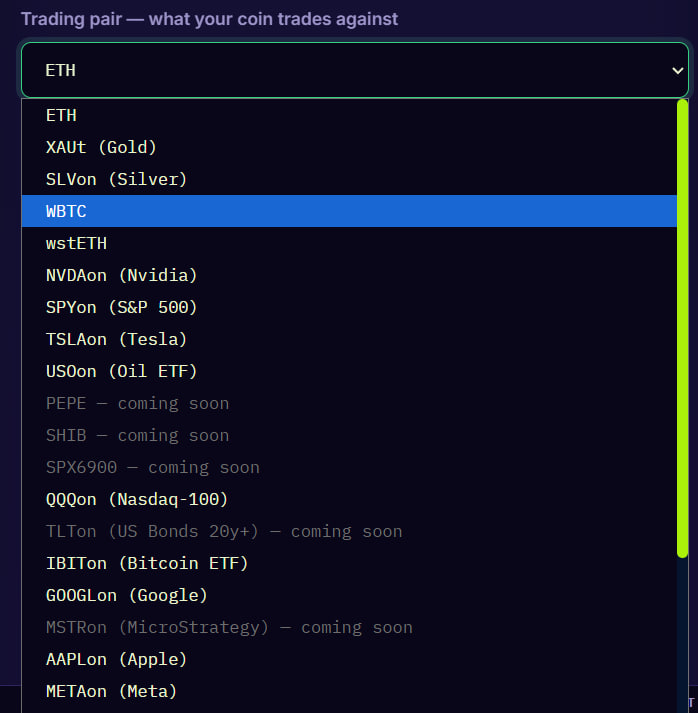Click the green dropdown scrollbar thumb
The width and height of the screenshot is (698, 713).
pyautogui.click(x=682, y=328)
